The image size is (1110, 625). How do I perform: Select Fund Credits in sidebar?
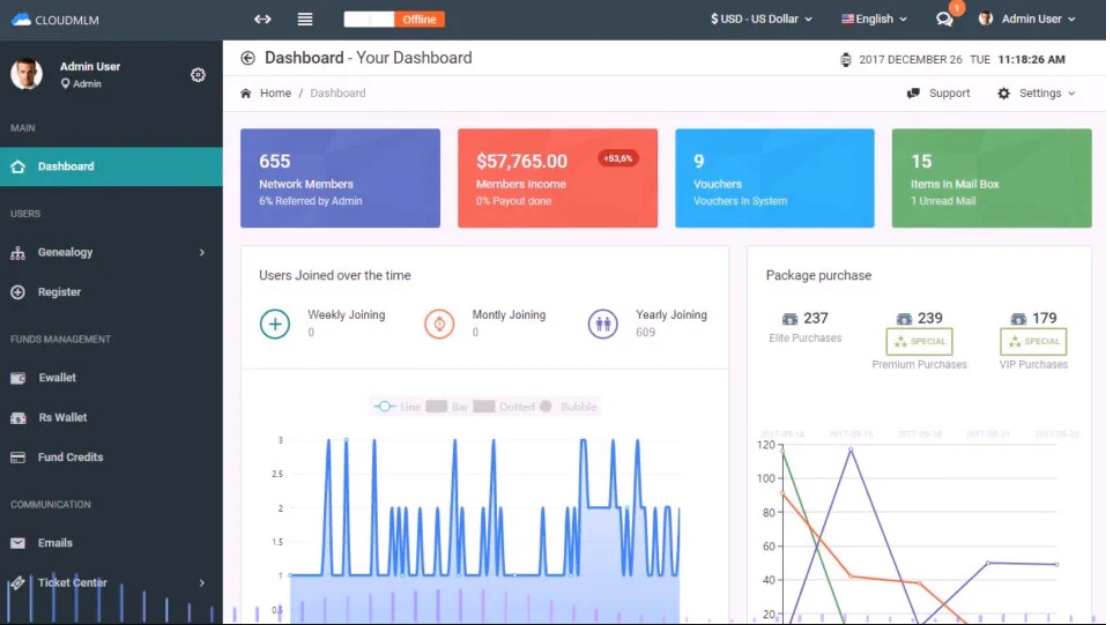point(70,457)
